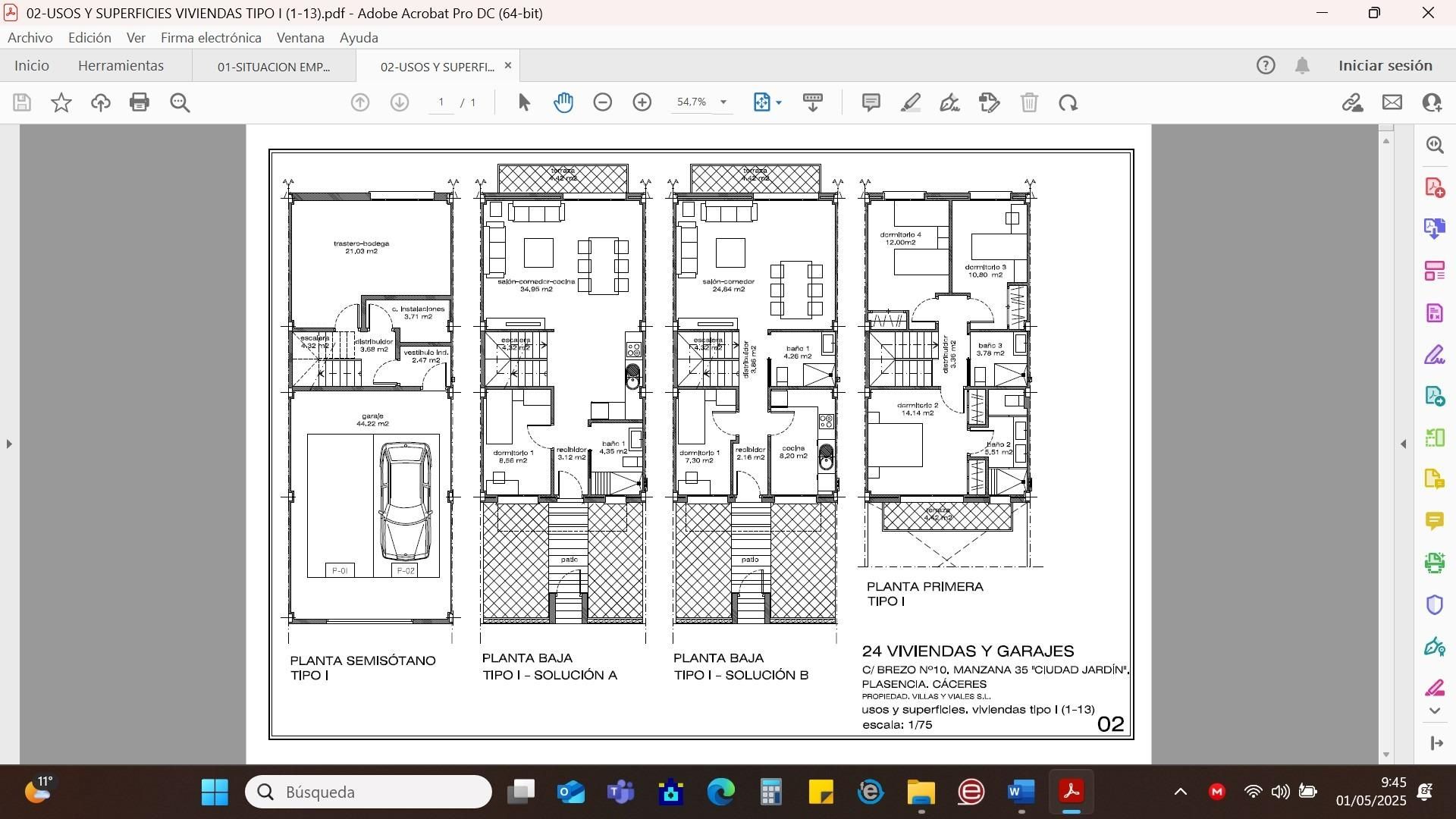Rotate the page view
This screenshot has height=819, width=1456.
[1068, 102]
